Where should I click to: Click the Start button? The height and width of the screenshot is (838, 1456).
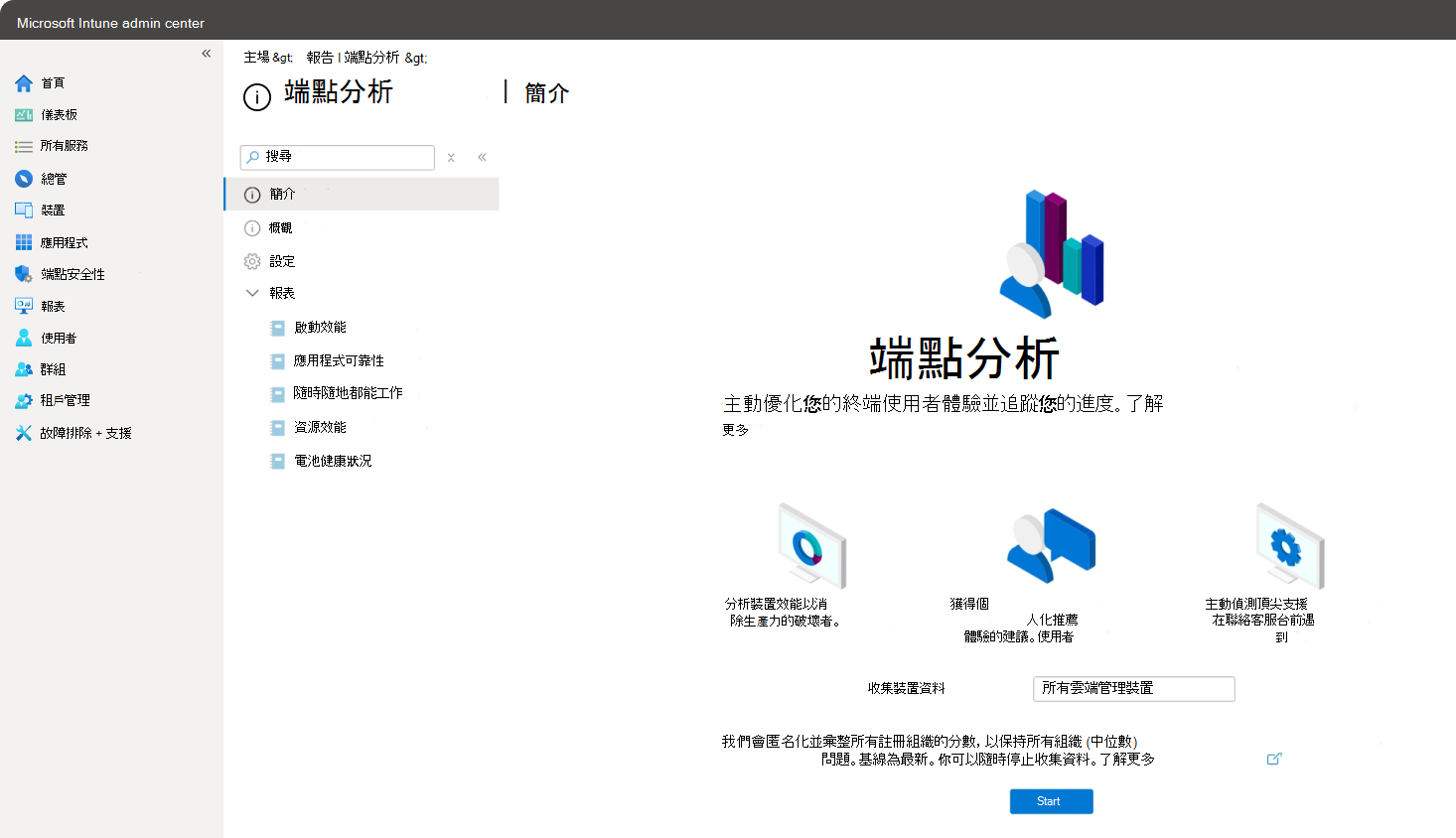[x=1052, y=801]
